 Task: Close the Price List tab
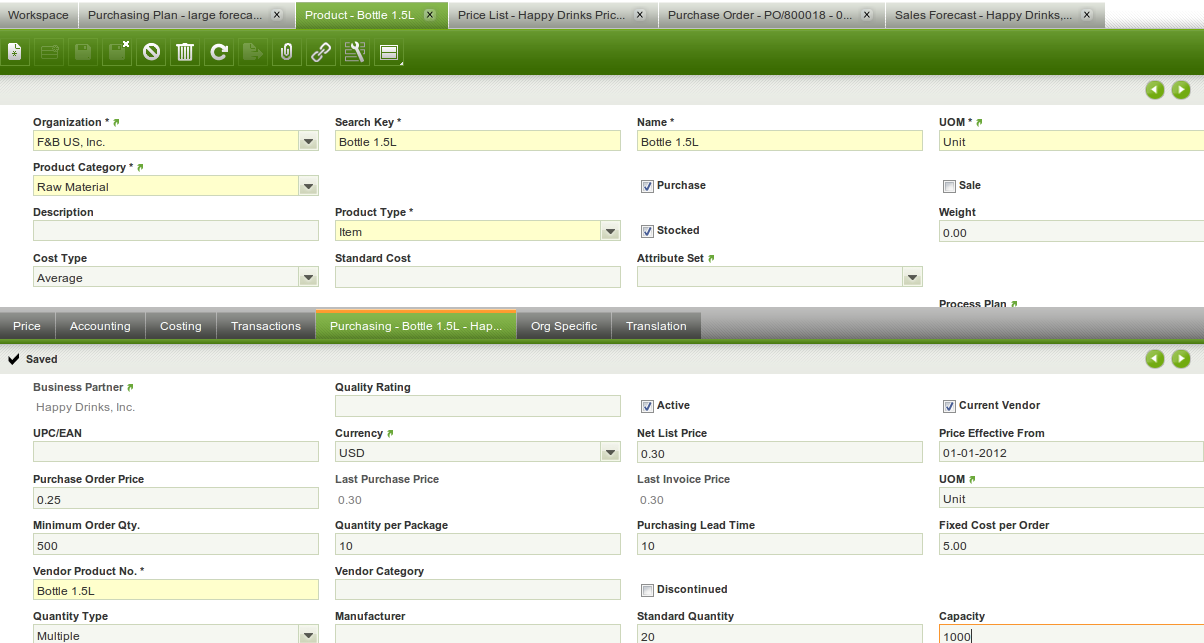coord(640,15)
